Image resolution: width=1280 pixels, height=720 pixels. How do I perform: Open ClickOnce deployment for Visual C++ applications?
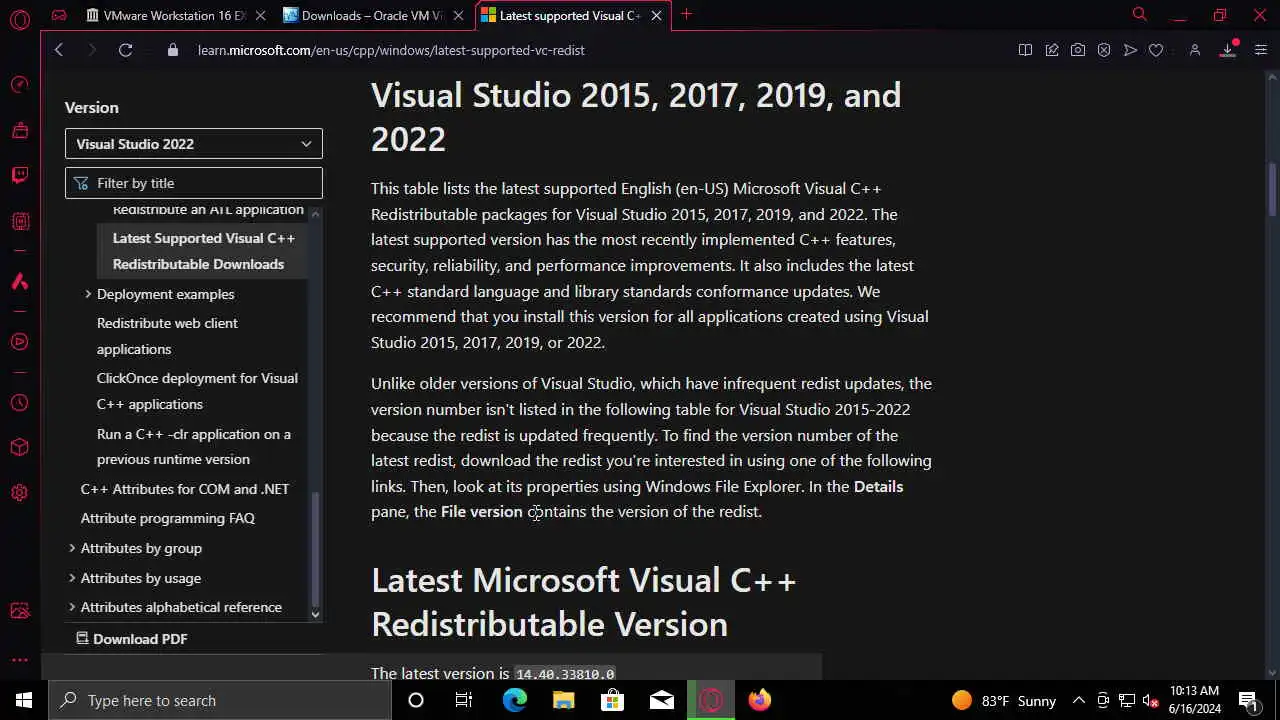(197, 391)
